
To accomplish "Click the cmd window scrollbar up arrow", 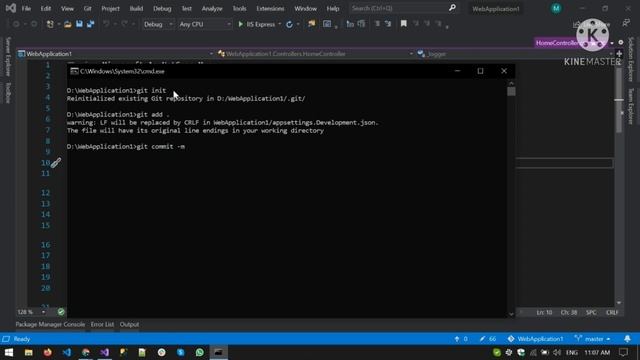I will pos(511,83).
